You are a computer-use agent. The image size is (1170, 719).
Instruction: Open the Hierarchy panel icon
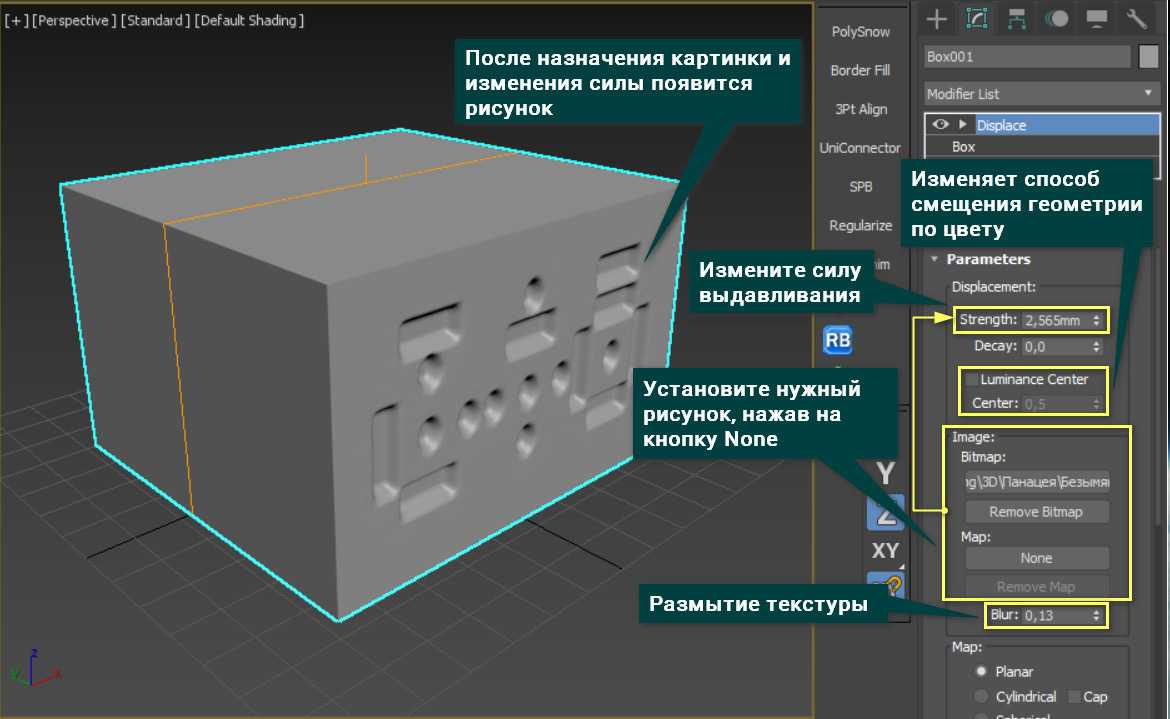tap(1017, 19)
